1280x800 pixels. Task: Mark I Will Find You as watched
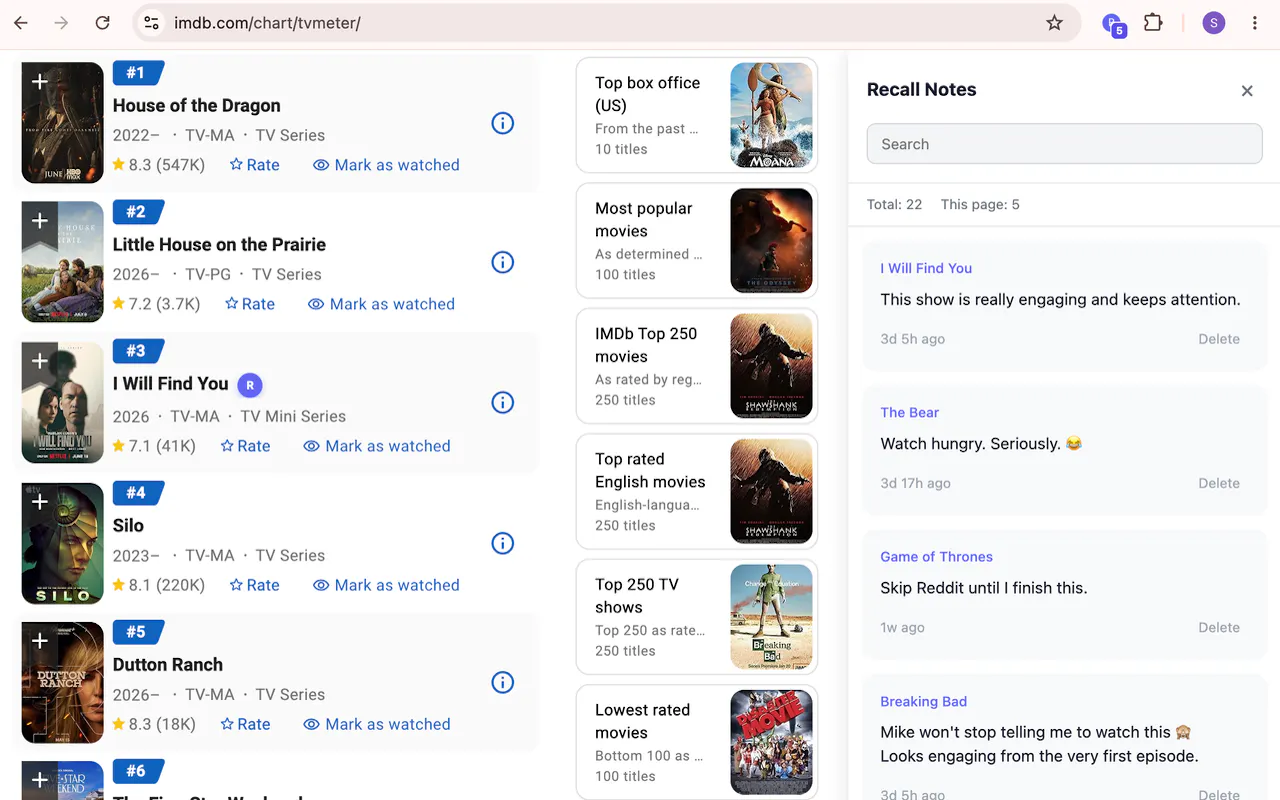click(x=377, y=446)
